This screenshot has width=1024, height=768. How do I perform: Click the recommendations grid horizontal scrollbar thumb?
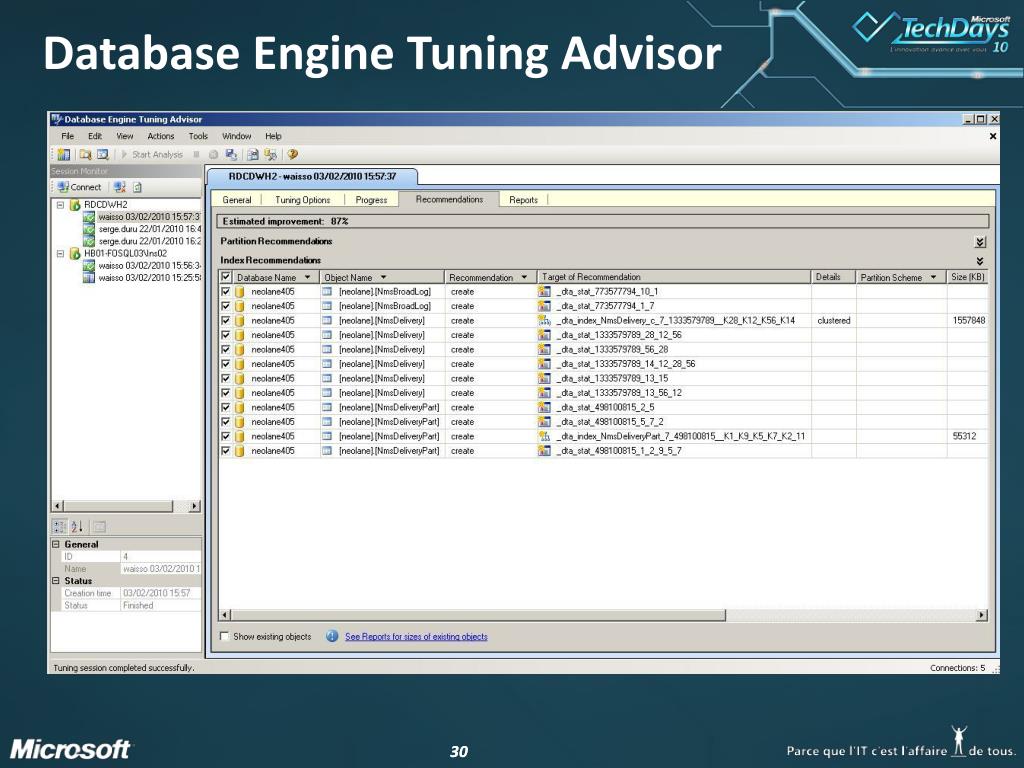pyautogui.click(x=478, y=615)
